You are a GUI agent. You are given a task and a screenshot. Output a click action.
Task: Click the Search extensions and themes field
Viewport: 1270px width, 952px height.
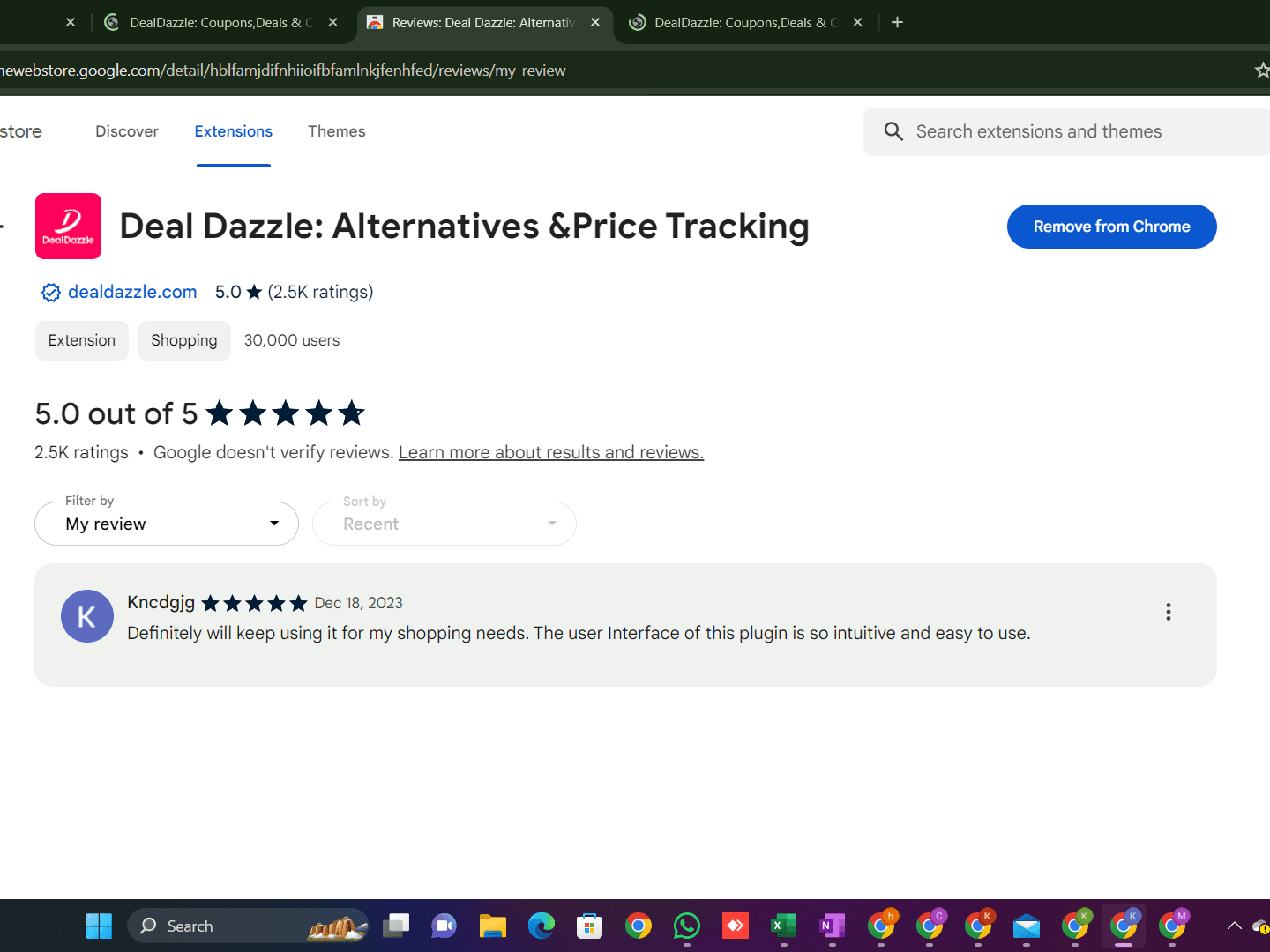pyautogui.click(x=1067, y=131)
